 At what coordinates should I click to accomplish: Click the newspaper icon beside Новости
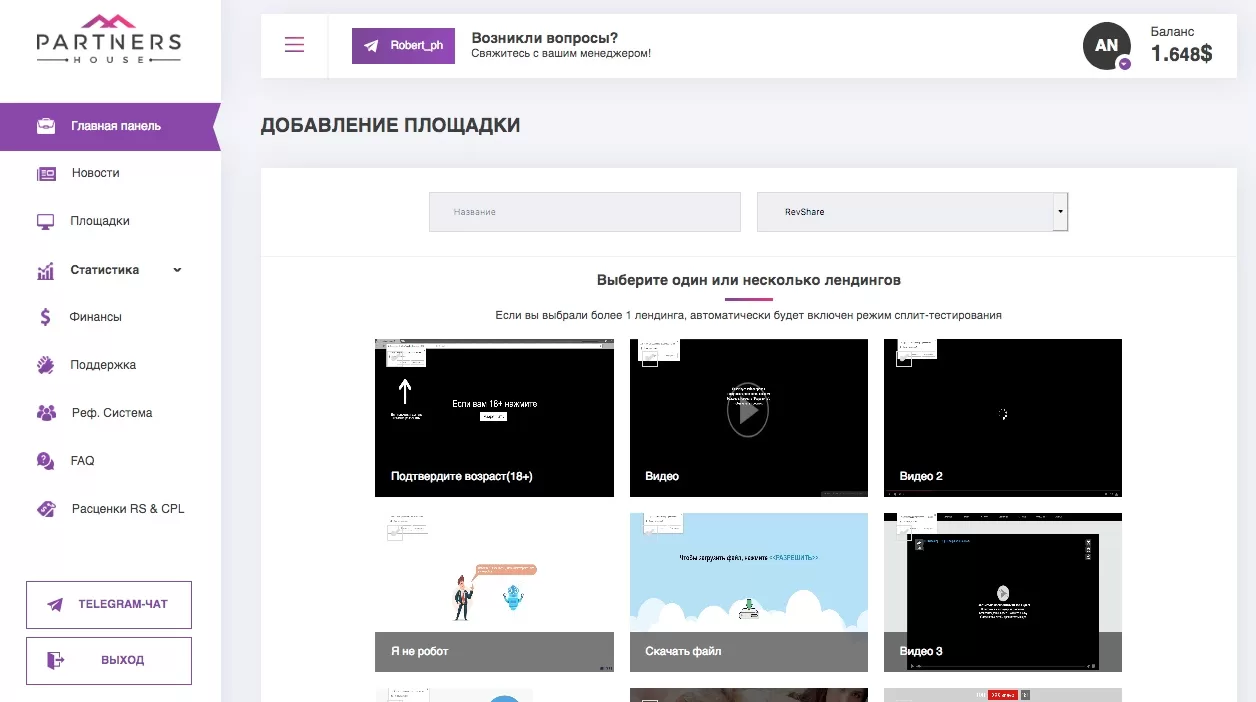[x=46, y=174]
